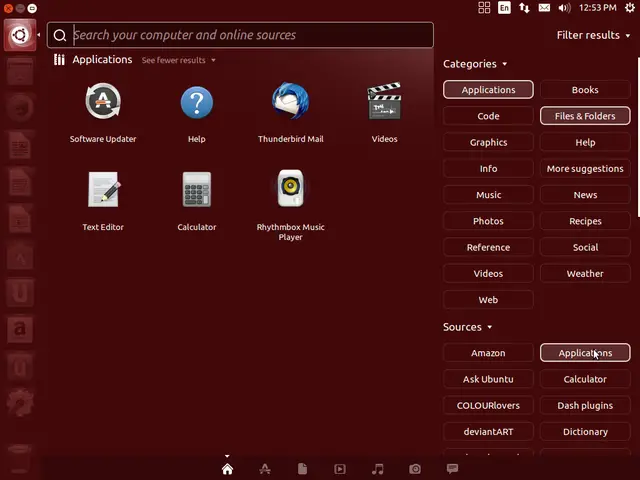
Task: Toggle the Social category filter
Action: (x=585, y=247)
